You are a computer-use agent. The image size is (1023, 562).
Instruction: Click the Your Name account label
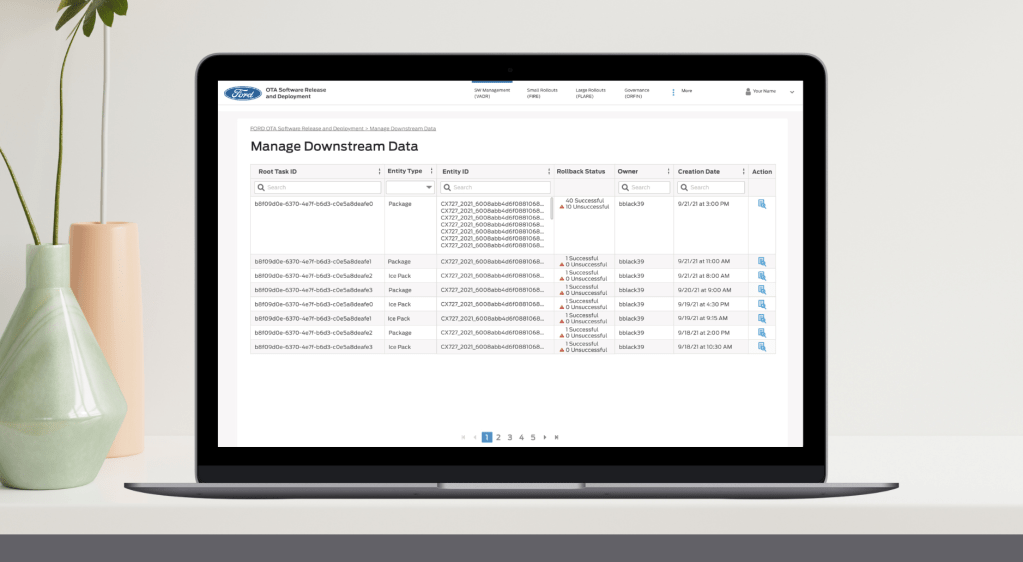[x=764, y=91]
